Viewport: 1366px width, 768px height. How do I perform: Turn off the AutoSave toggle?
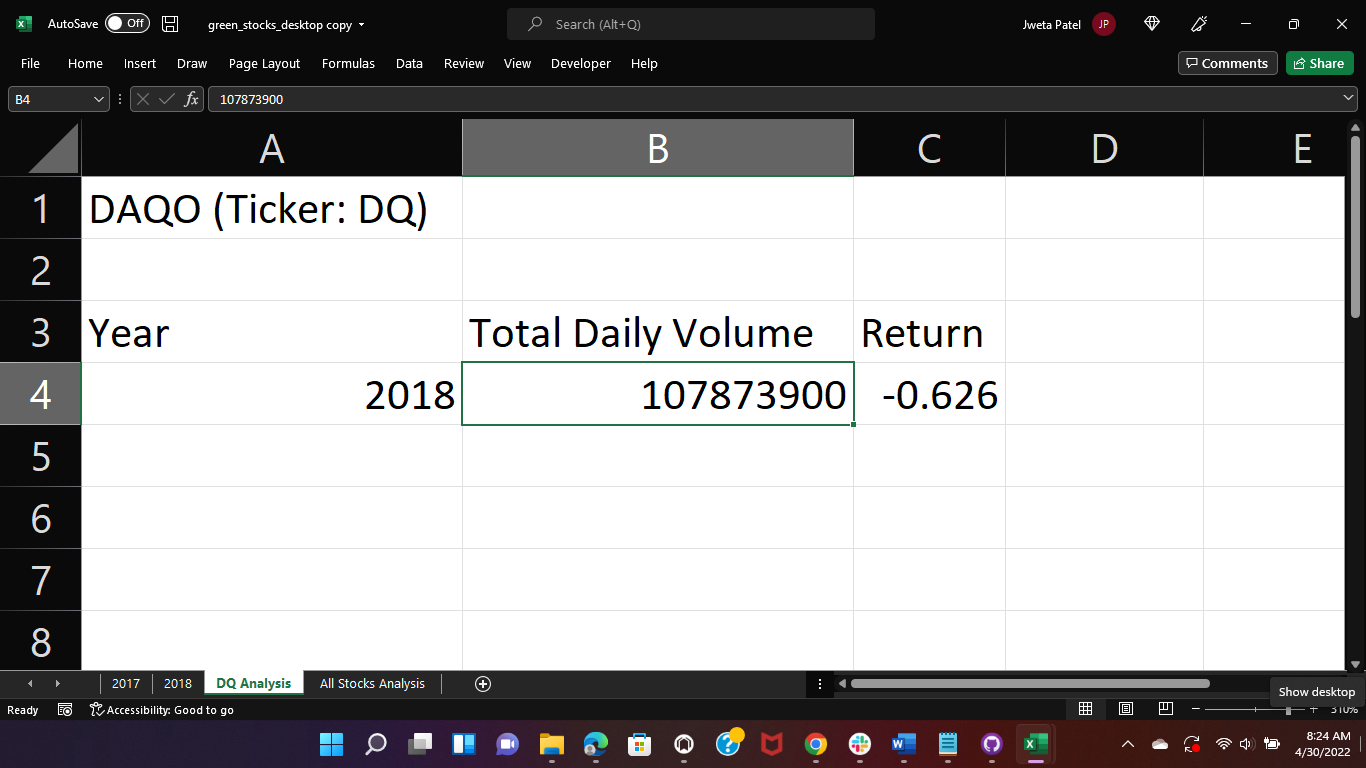click(x=127, y=23)
